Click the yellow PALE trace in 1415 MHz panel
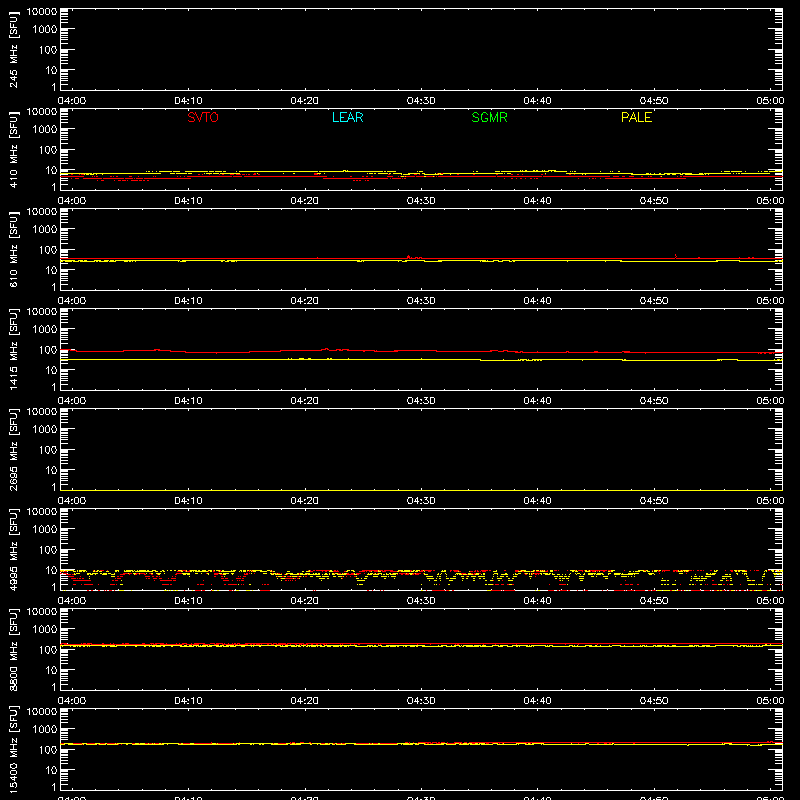Image resolution: width=800 pixels, height=800 pixels. click(421, 359)
